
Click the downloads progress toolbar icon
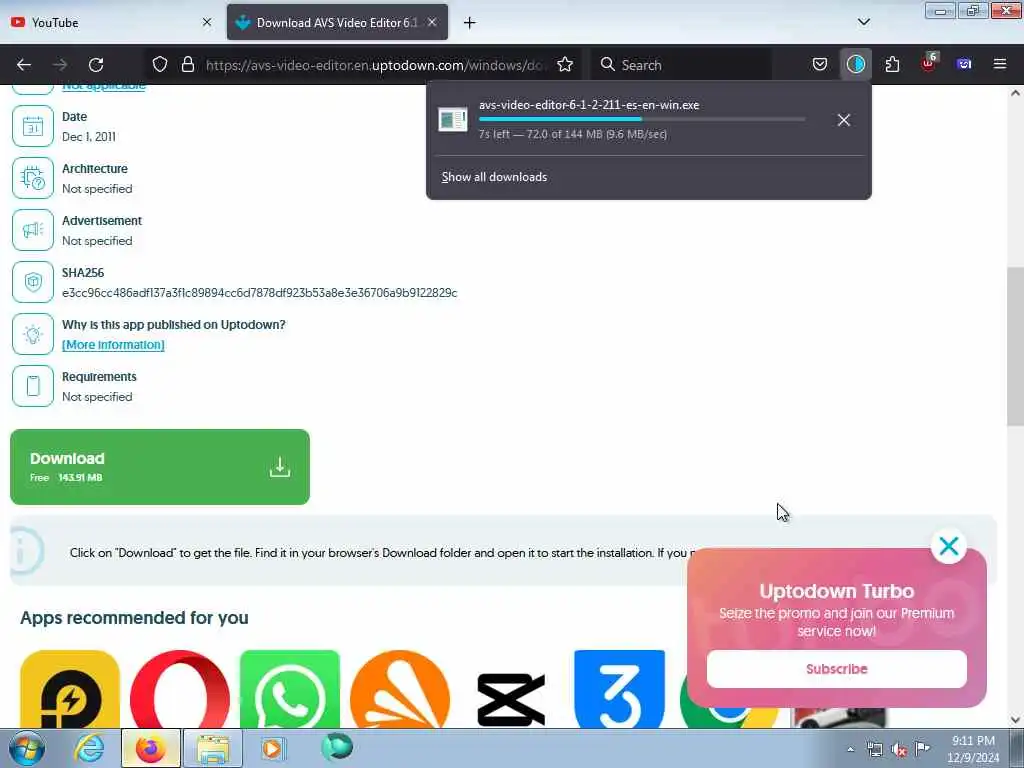[x=856, y=64]
